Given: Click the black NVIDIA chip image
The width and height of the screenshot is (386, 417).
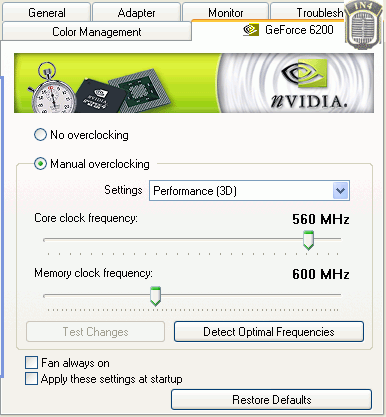Looking at the screenshot, I should (101, 95).
